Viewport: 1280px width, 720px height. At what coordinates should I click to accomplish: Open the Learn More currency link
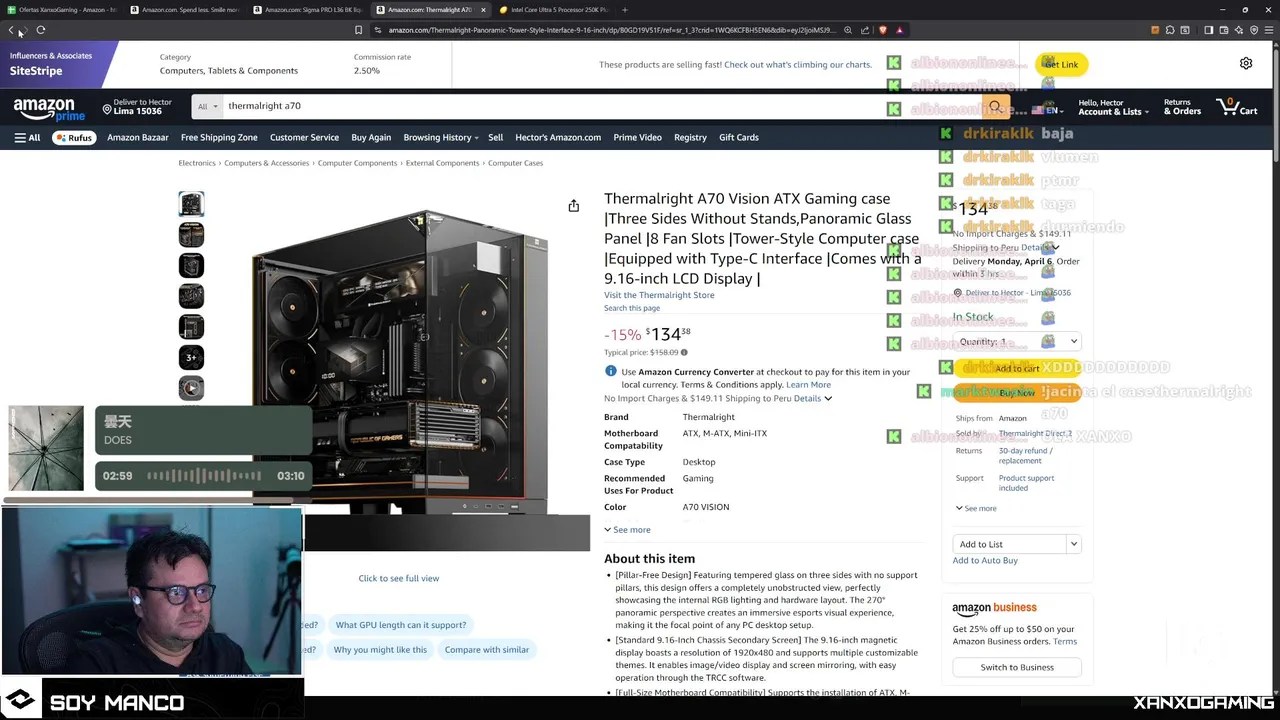pyautogui.click(x=808, y=384)
